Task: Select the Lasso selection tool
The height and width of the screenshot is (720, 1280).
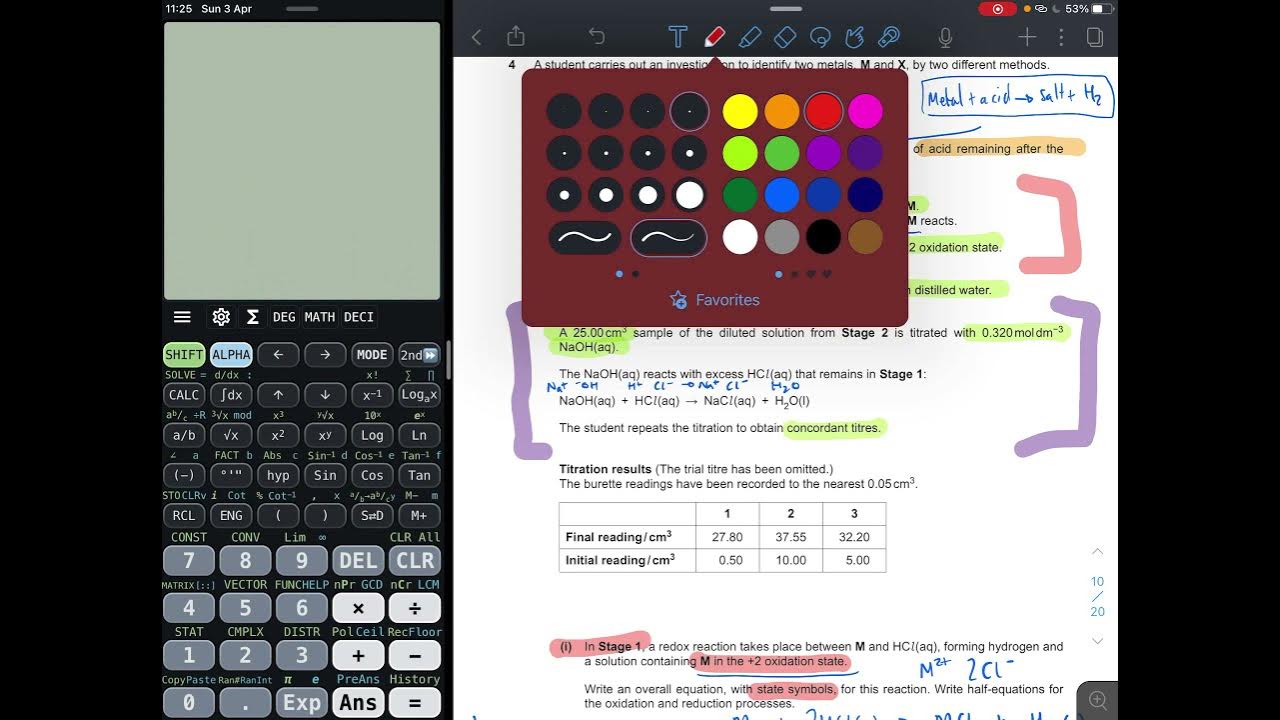Action: tap(820, 37)
